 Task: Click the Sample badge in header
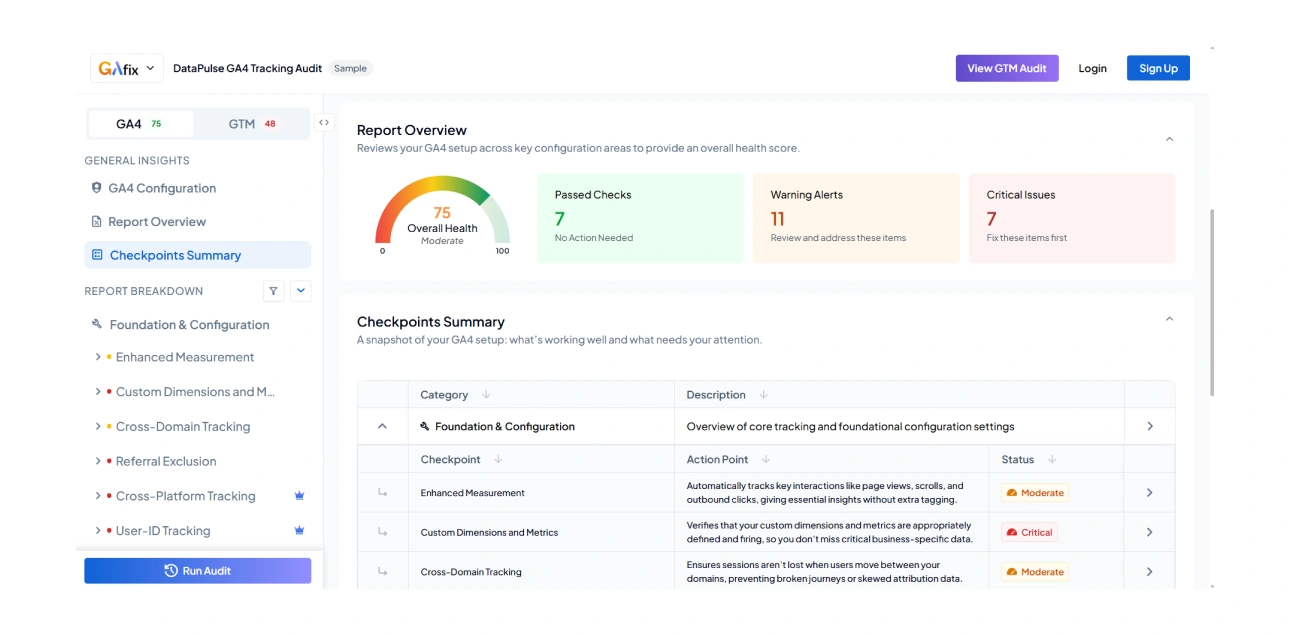[x=350, y=68]
